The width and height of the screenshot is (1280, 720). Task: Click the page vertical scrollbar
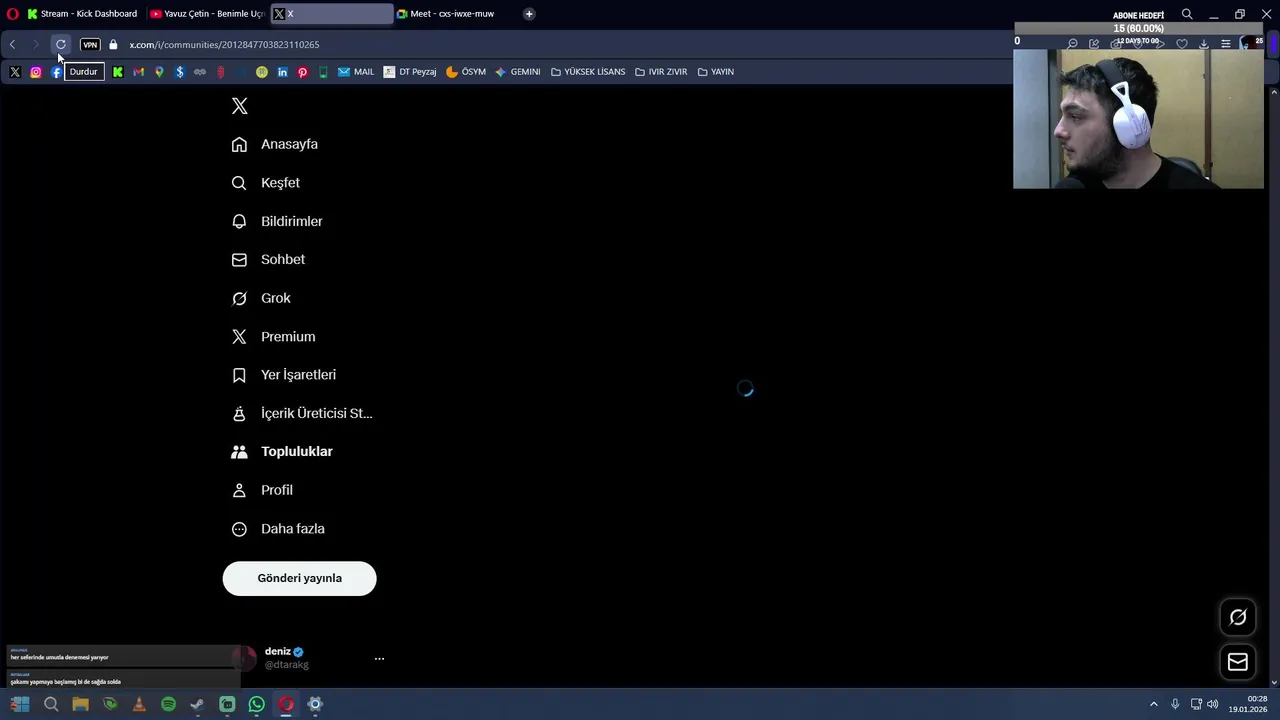[x=1274, y=386]
